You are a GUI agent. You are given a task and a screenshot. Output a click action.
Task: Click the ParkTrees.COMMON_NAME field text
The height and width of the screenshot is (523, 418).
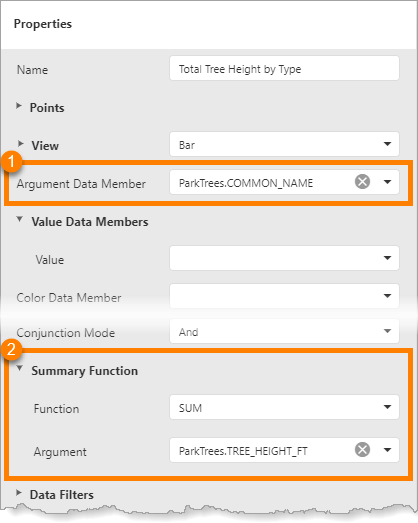246,183
